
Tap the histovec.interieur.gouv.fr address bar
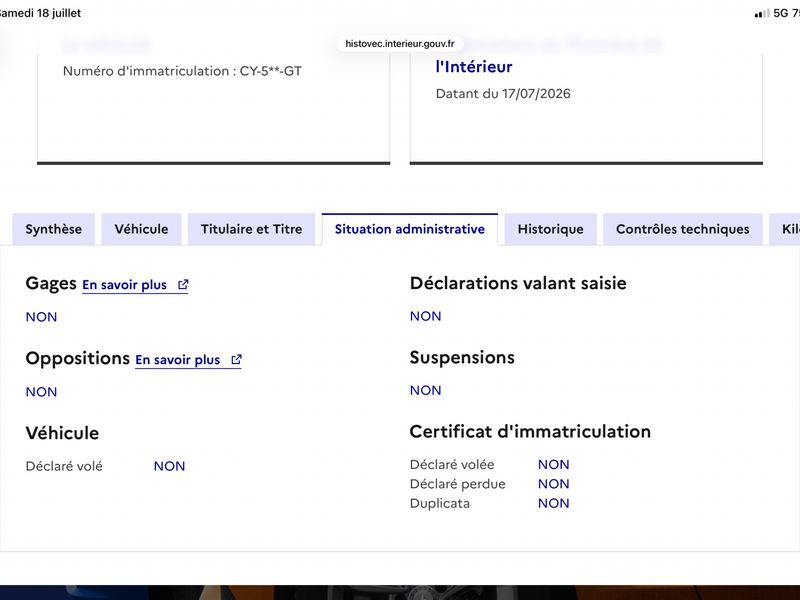tap(399, 44)
